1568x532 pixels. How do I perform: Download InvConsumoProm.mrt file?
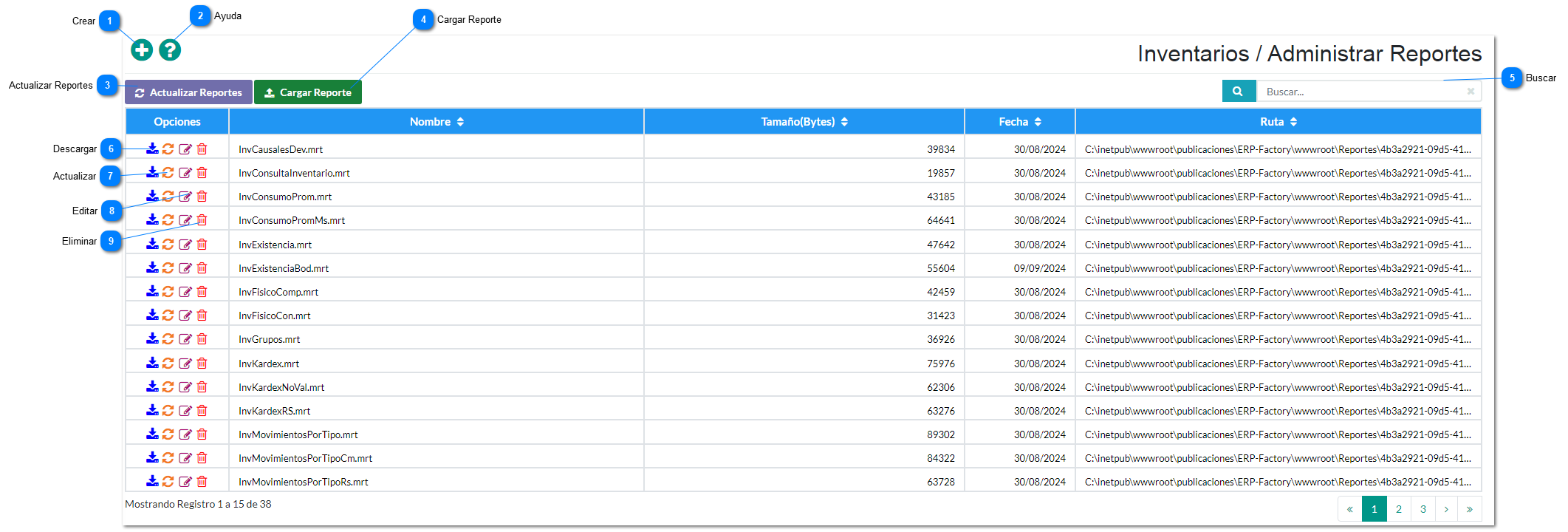point(152,196)
